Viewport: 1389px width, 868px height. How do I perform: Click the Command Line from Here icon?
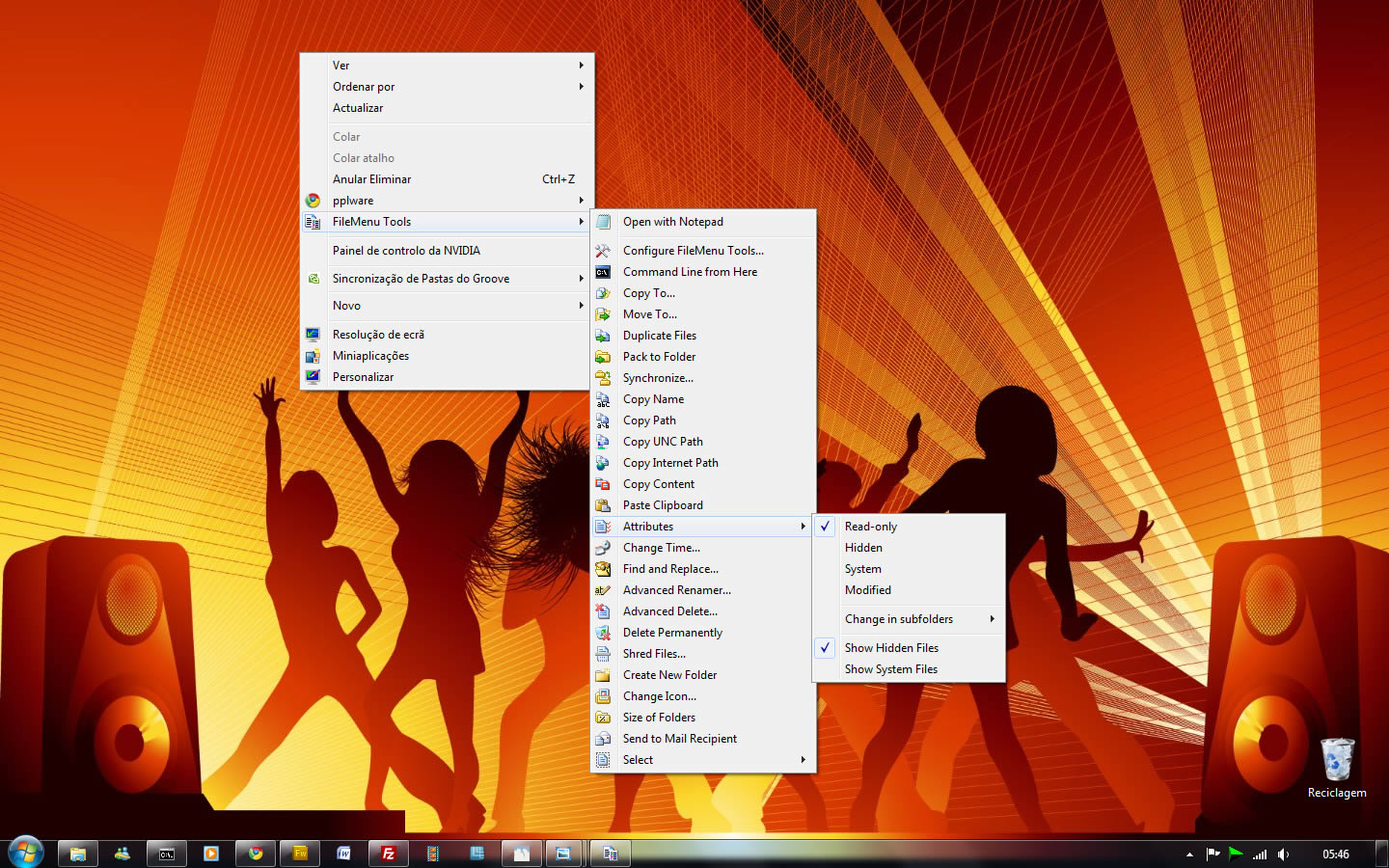point(603,272)
